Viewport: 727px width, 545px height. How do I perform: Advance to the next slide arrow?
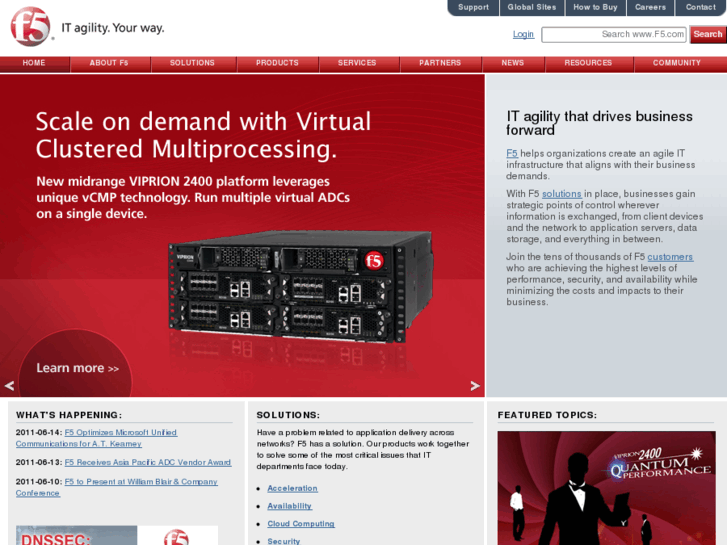[x=475, y=385]
